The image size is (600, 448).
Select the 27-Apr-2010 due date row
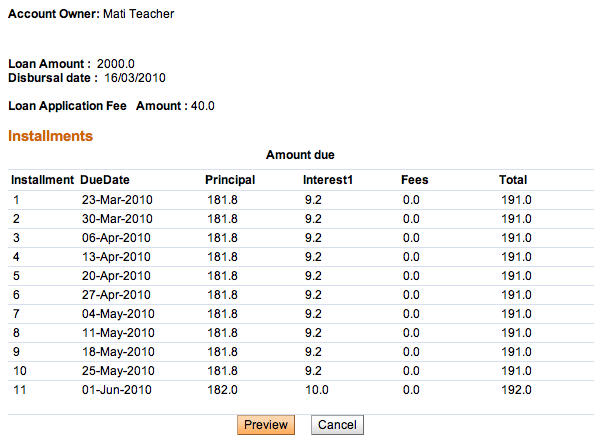pyautogui.click(x=115, y=294)
